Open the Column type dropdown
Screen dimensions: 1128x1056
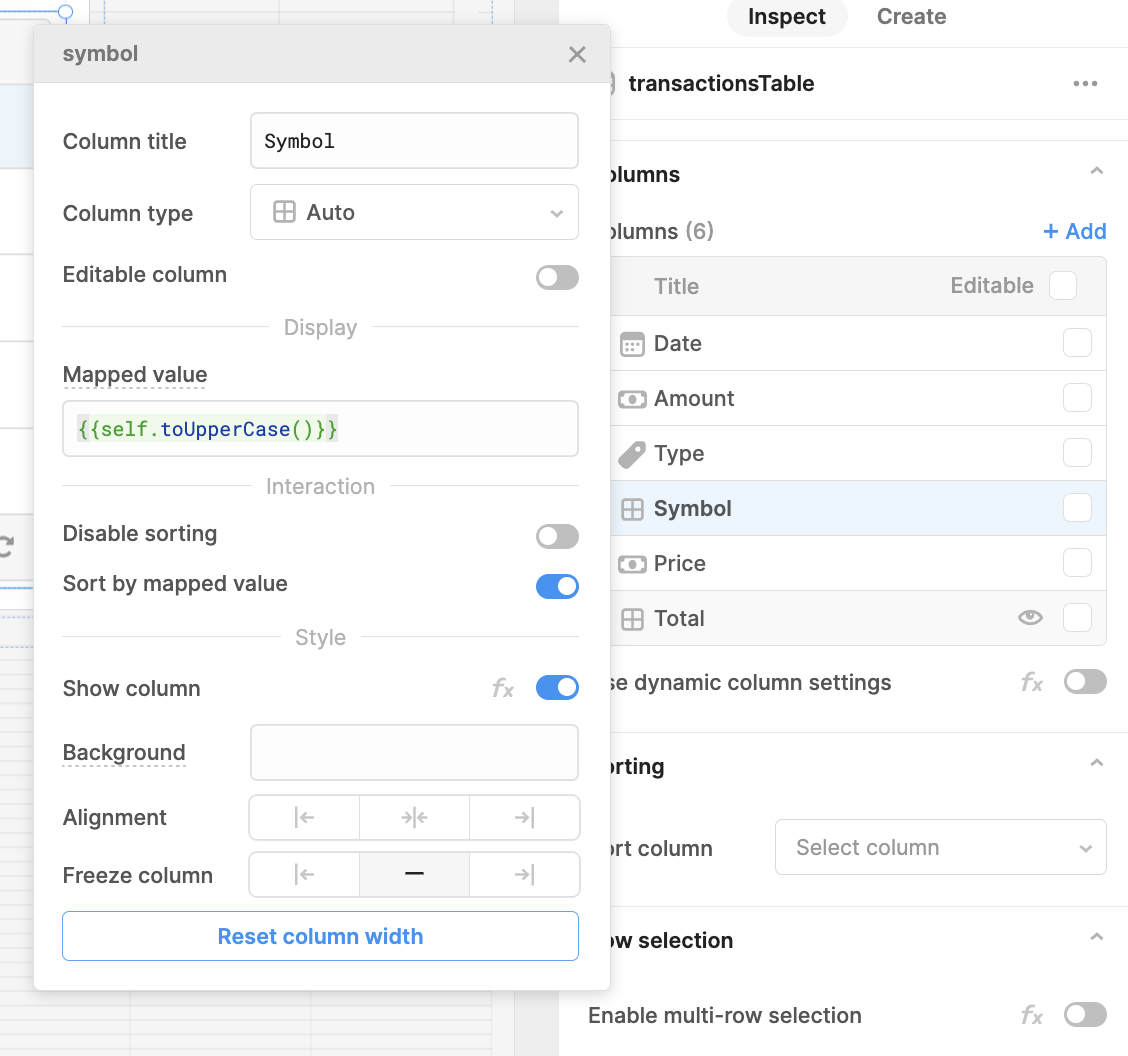[x=414, y=212]
